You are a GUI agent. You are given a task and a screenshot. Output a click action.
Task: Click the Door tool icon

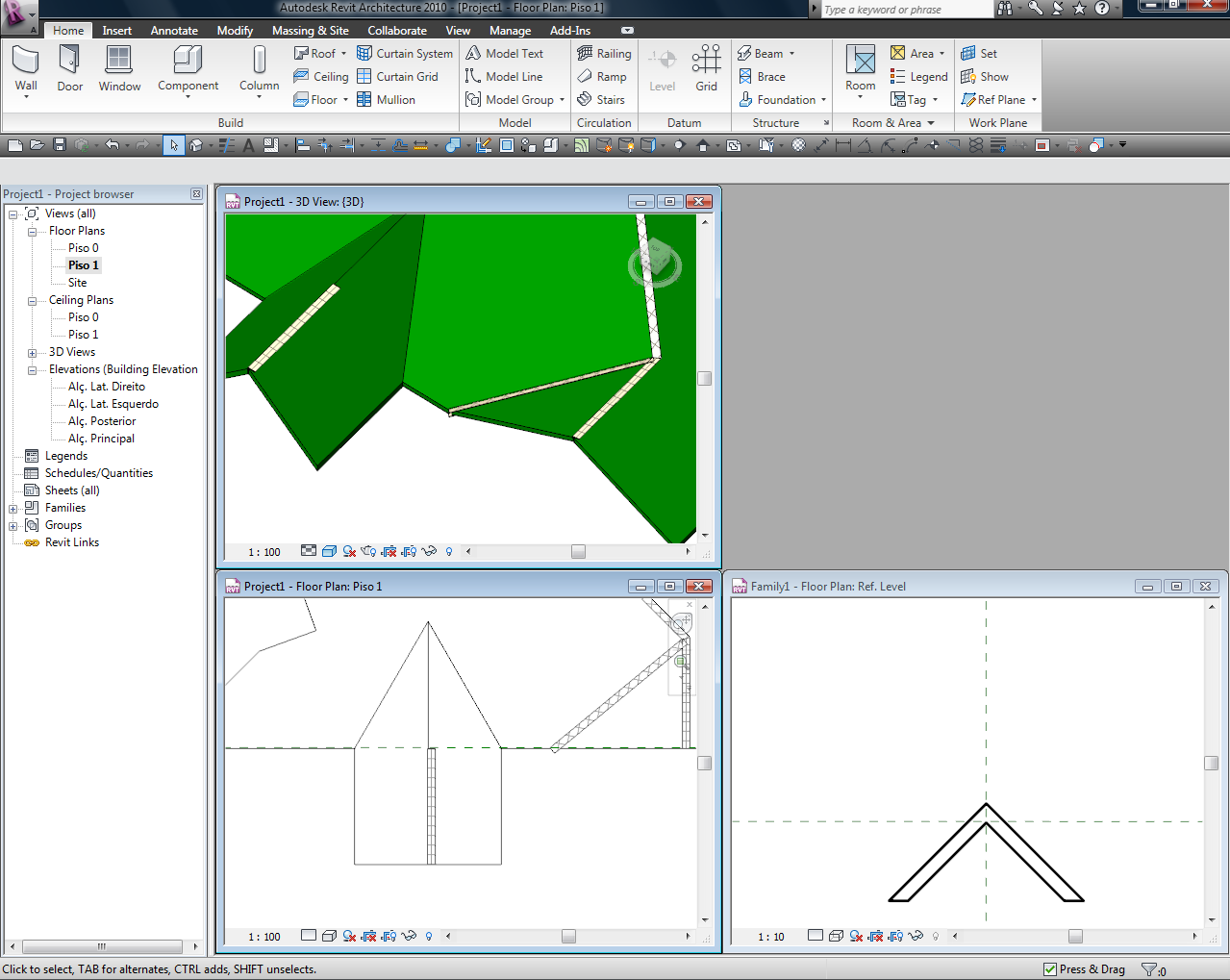[69, 62]
